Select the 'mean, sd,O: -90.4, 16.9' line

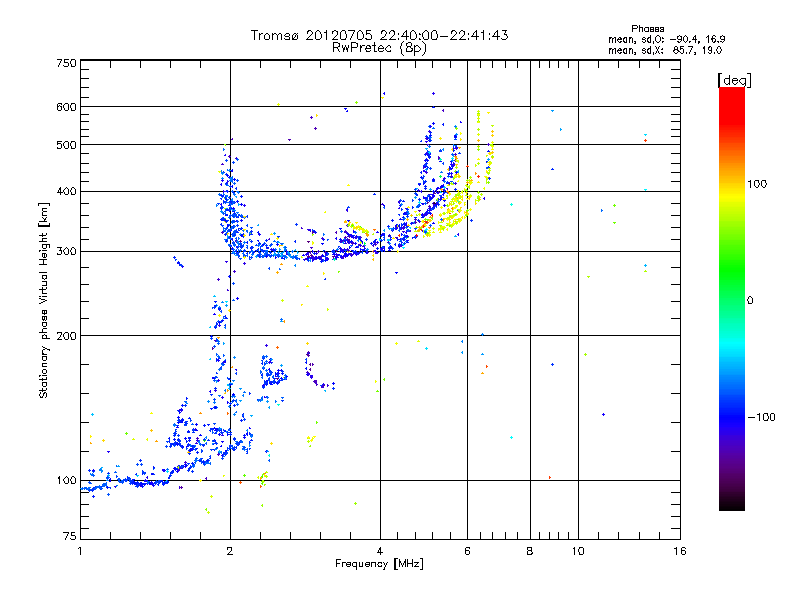[x=666, y=39]
